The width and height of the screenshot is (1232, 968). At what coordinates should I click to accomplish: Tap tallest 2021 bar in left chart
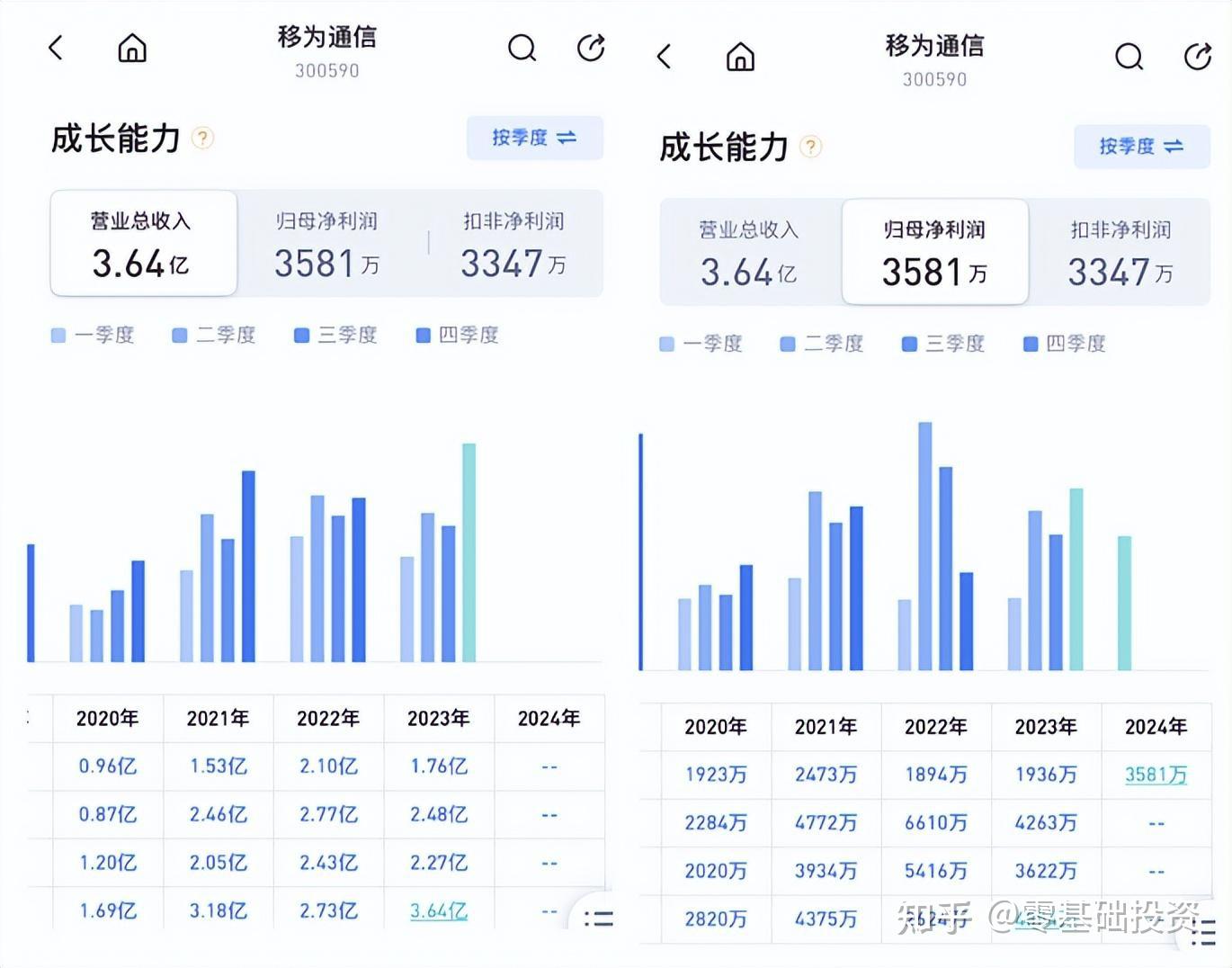point(248,566)
